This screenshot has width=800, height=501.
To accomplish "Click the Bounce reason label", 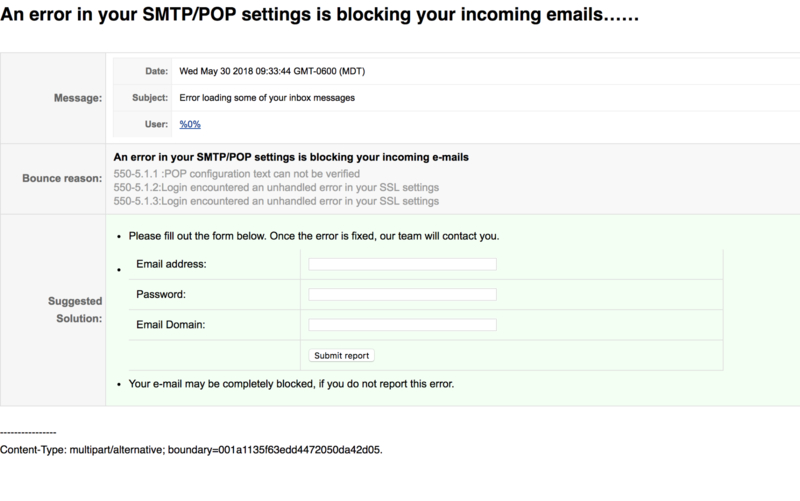I will (x=62, y=178).
